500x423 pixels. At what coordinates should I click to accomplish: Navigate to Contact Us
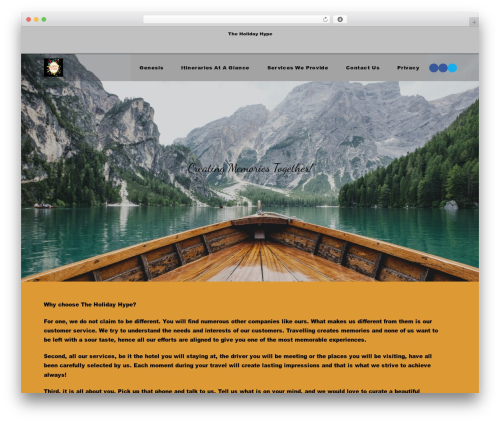click(x=363, y=68)
